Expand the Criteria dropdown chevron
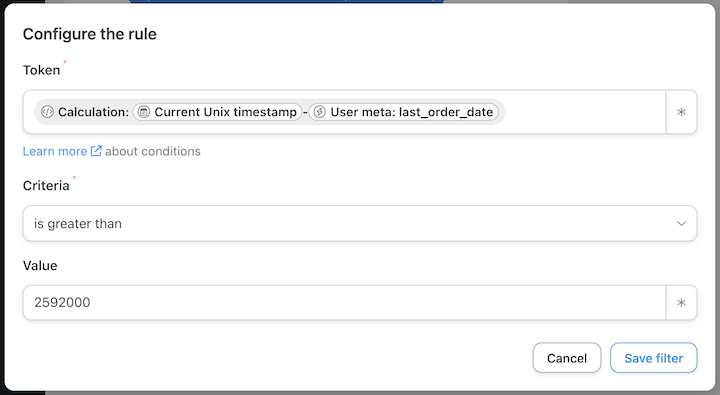The width and height of the screenshot is (720, 395). click(x=681, y=224)
